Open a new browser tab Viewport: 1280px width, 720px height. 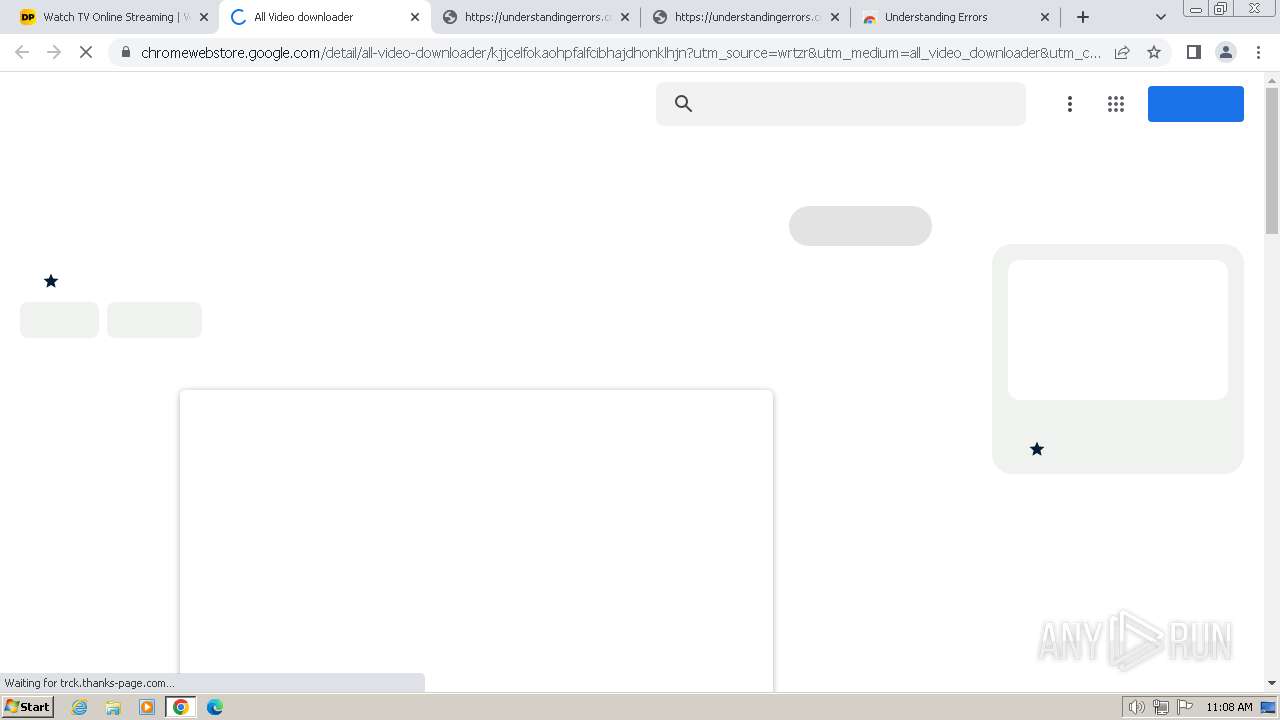click(x=1083, y=17)
